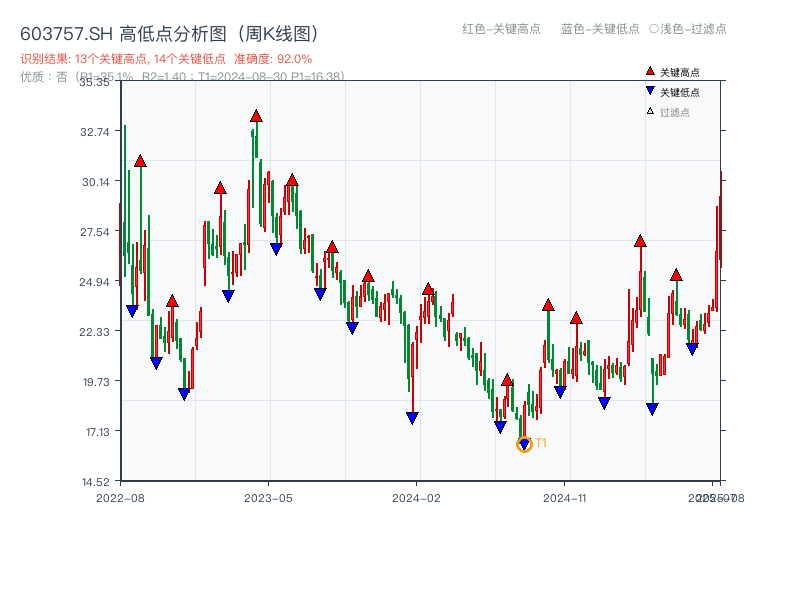Click the 22.33 price axis label

tap(94, 332)
